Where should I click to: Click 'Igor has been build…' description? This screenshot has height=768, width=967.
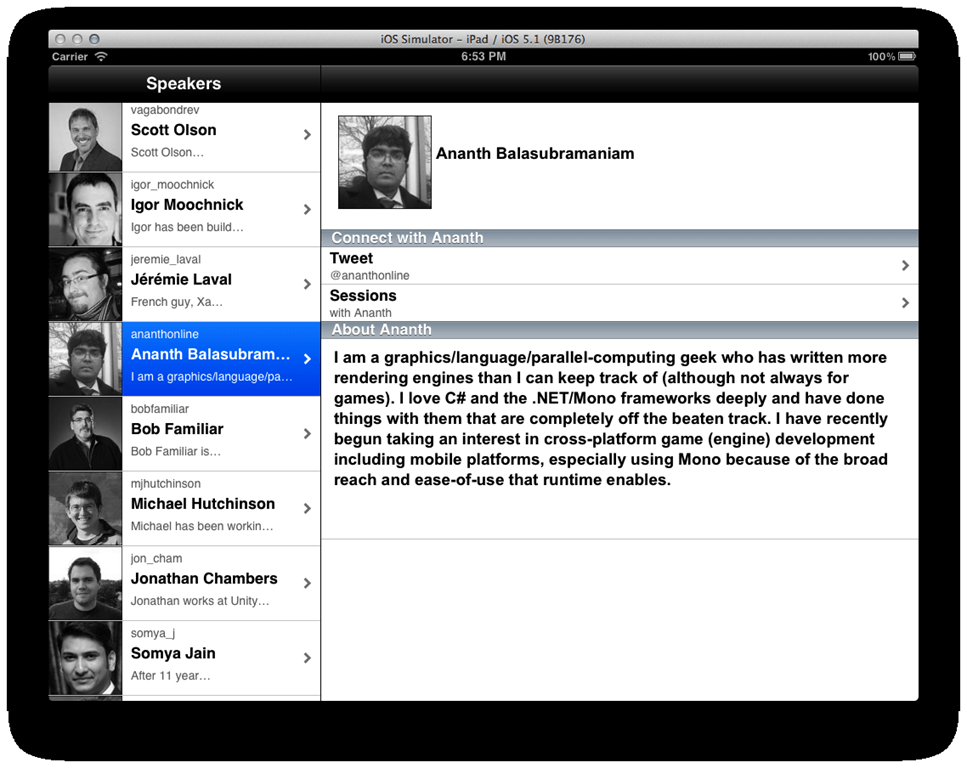[x=187, y=227]
